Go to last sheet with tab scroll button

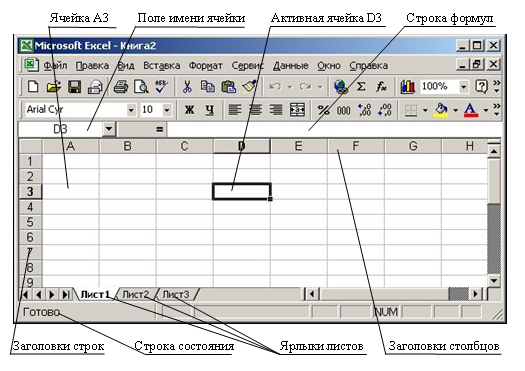pyautogui.click(x=66, y=294)
